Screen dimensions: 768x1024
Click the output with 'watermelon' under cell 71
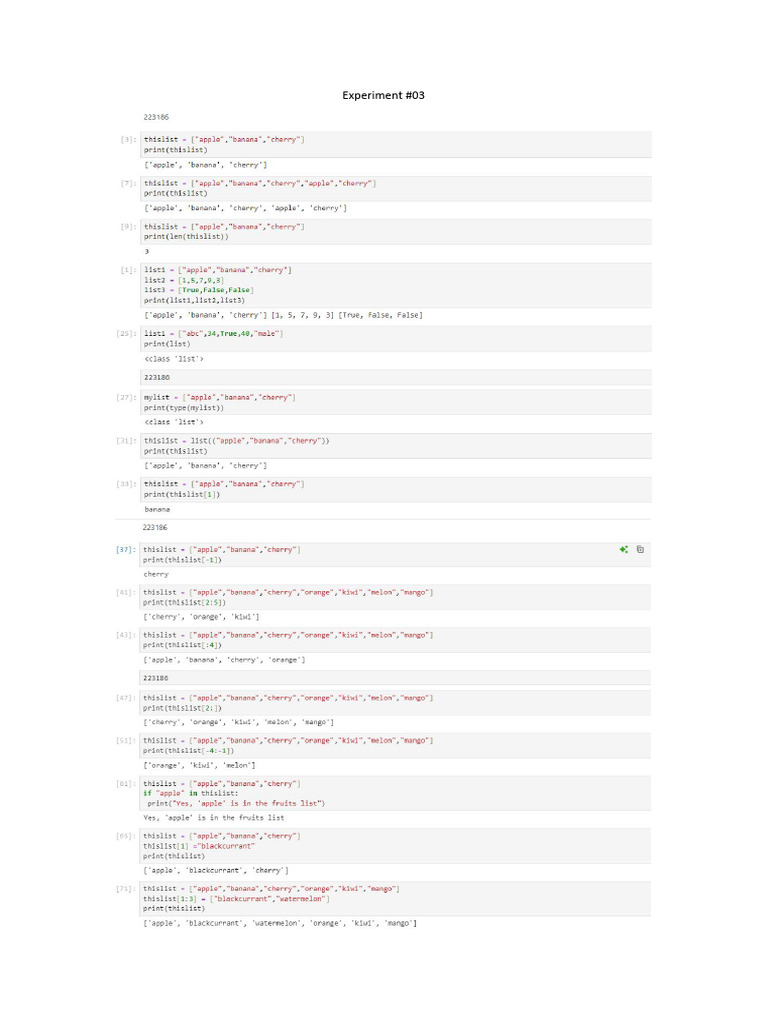click(280, 923)
